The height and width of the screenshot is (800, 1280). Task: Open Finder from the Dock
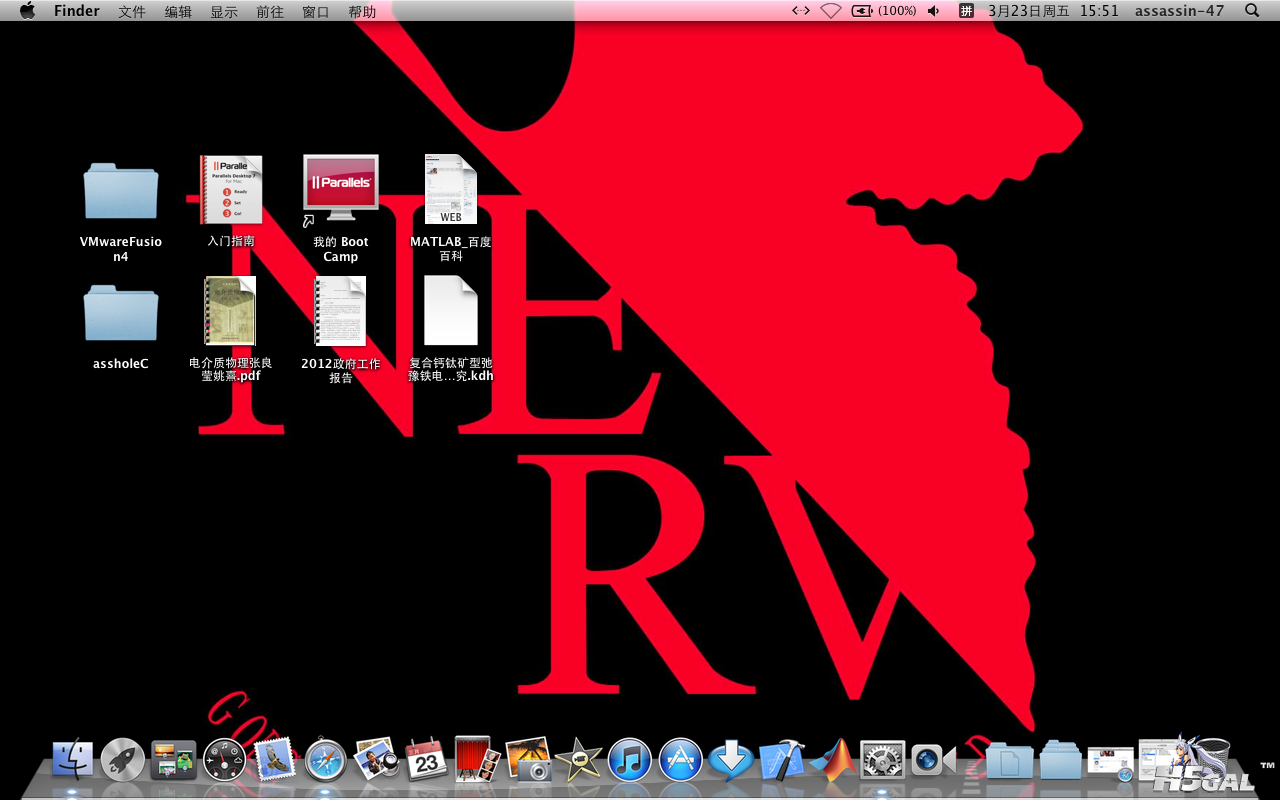pyautogui.click(x=72, y=760)
